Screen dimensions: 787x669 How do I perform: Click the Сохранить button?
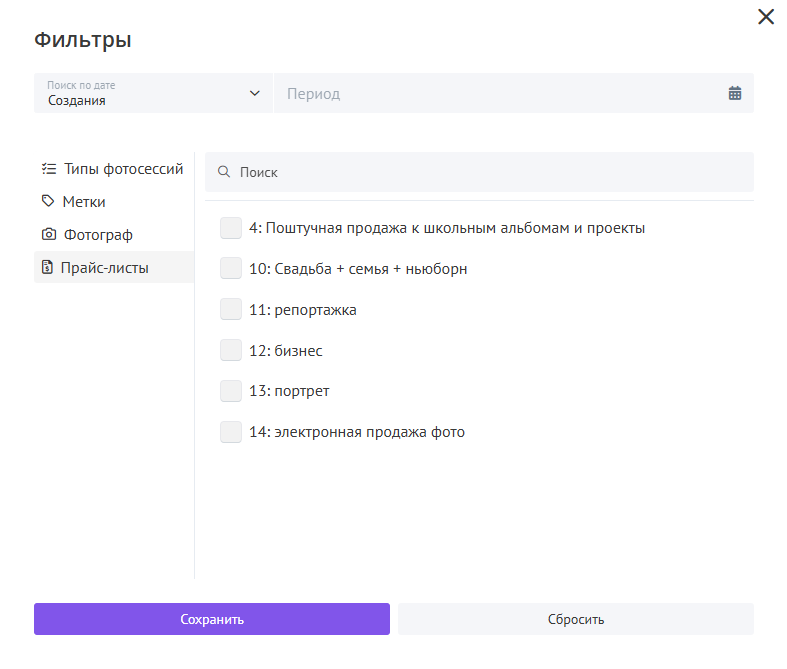coord(212,619)
